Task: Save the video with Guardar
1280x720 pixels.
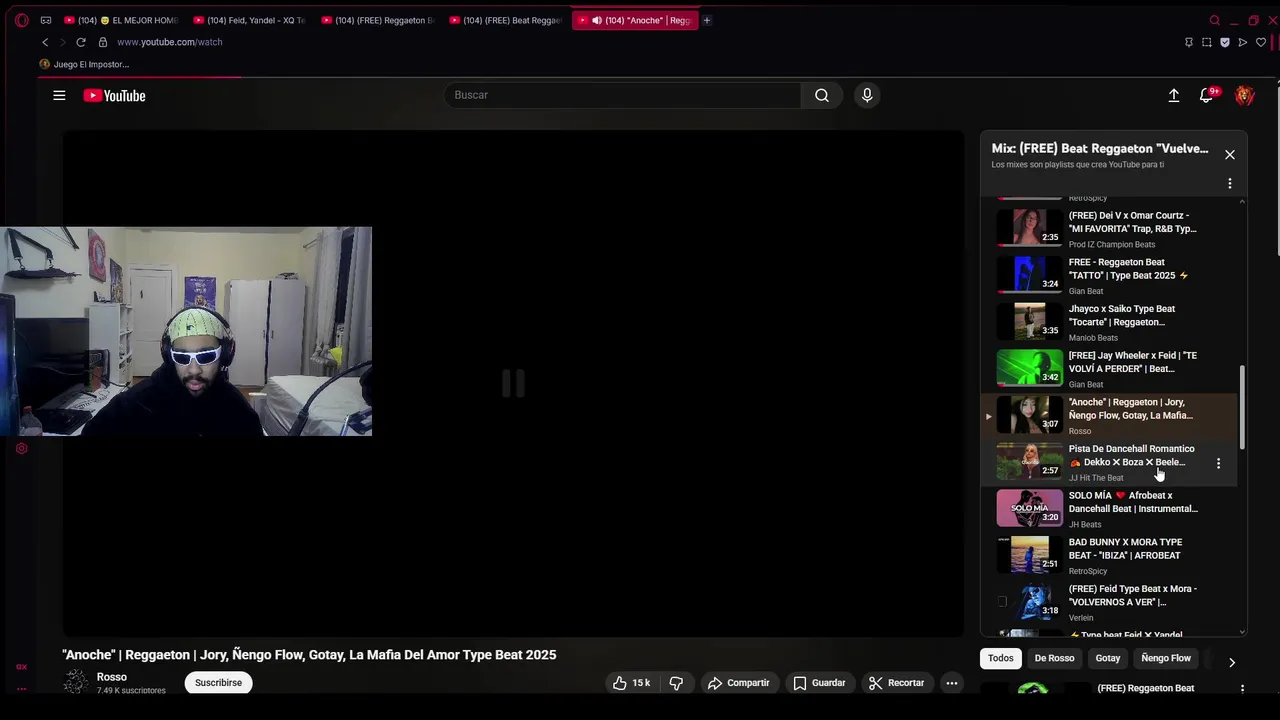Action: (819, 683)
